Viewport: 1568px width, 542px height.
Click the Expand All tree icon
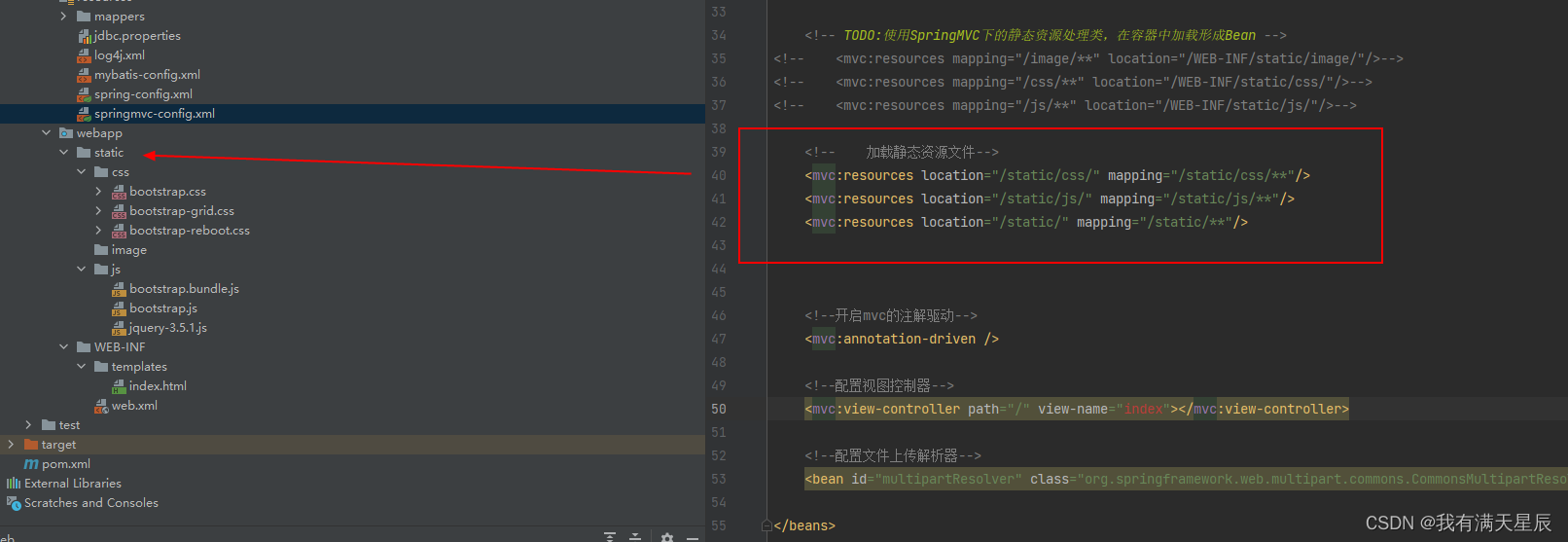click(x=610, y=536)
